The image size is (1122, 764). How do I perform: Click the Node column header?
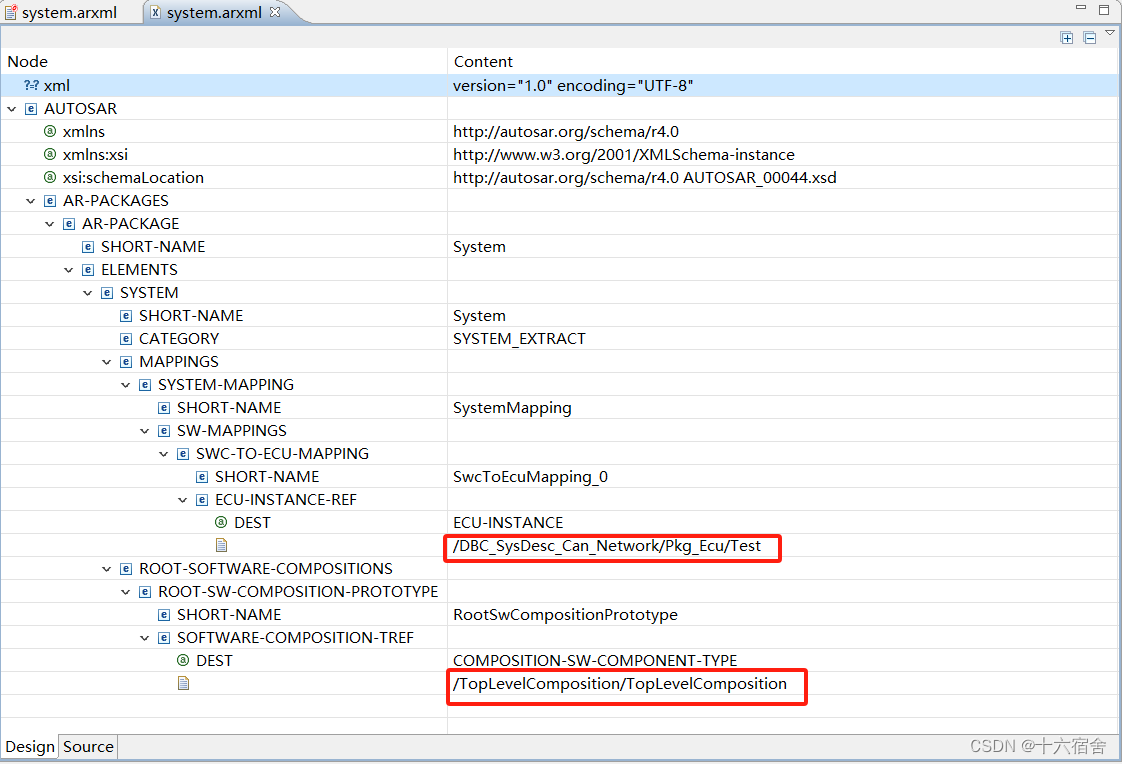pos(27,62)
